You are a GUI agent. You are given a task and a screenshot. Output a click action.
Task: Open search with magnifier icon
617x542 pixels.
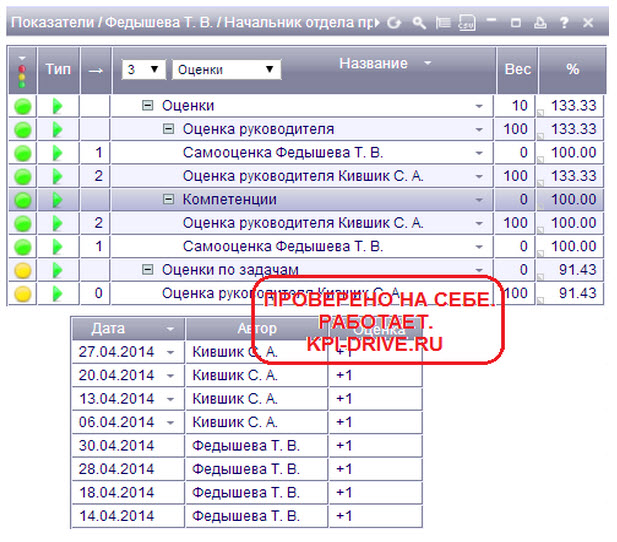pyautogui.click(x=419, y=23)
